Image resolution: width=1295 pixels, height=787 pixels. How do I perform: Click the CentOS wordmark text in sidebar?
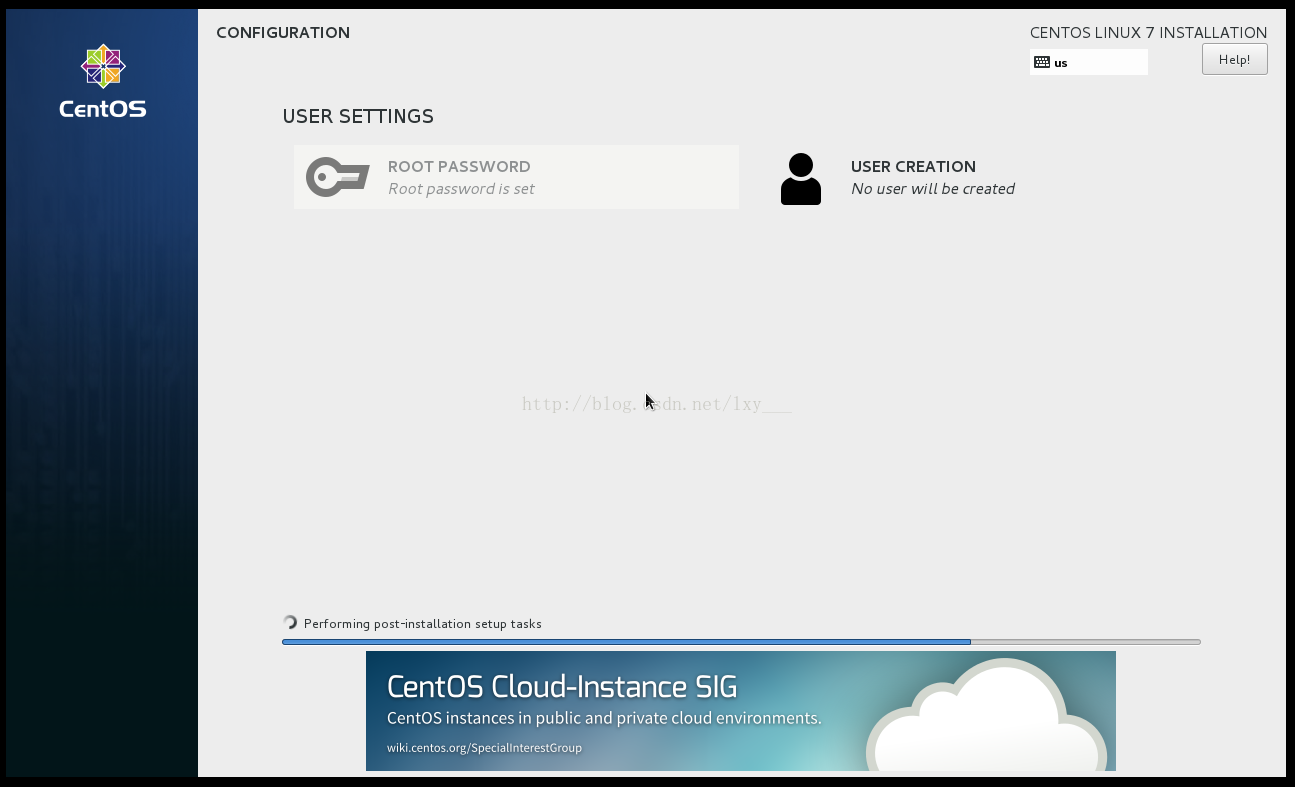tap(103, 109)
